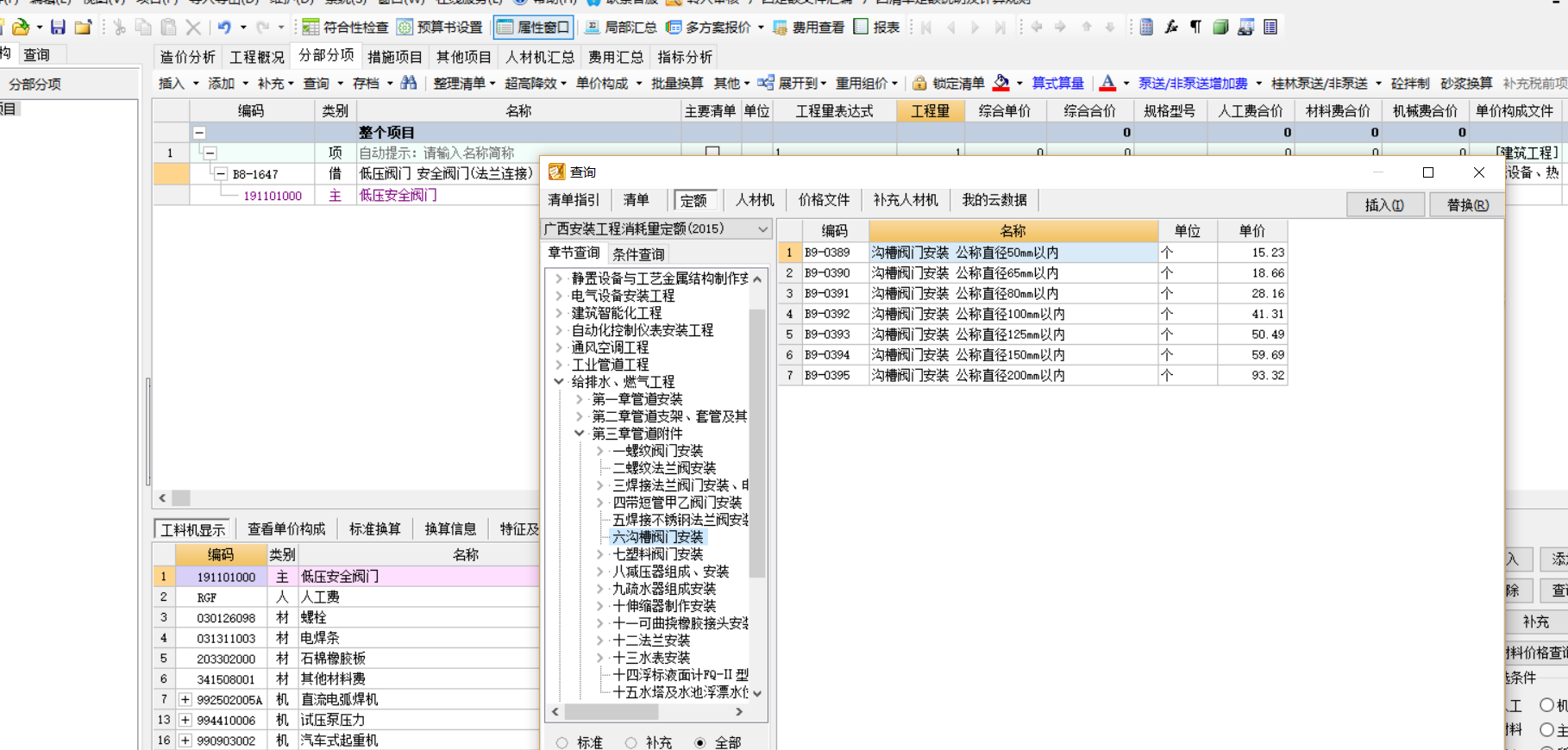Screen dimensions: 1568x750
Task: Switch to the 措施项目 tab
Action: (395, 57)
